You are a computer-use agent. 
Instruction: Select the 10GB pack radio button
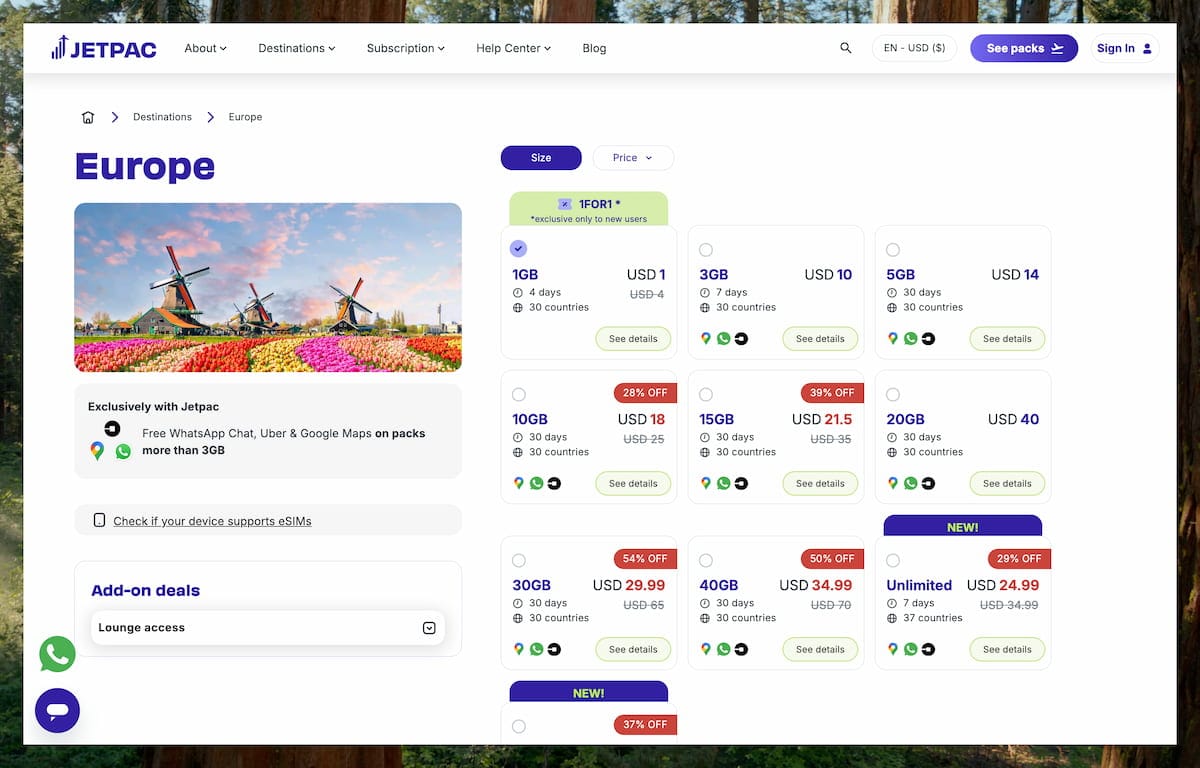click(518, 395)
